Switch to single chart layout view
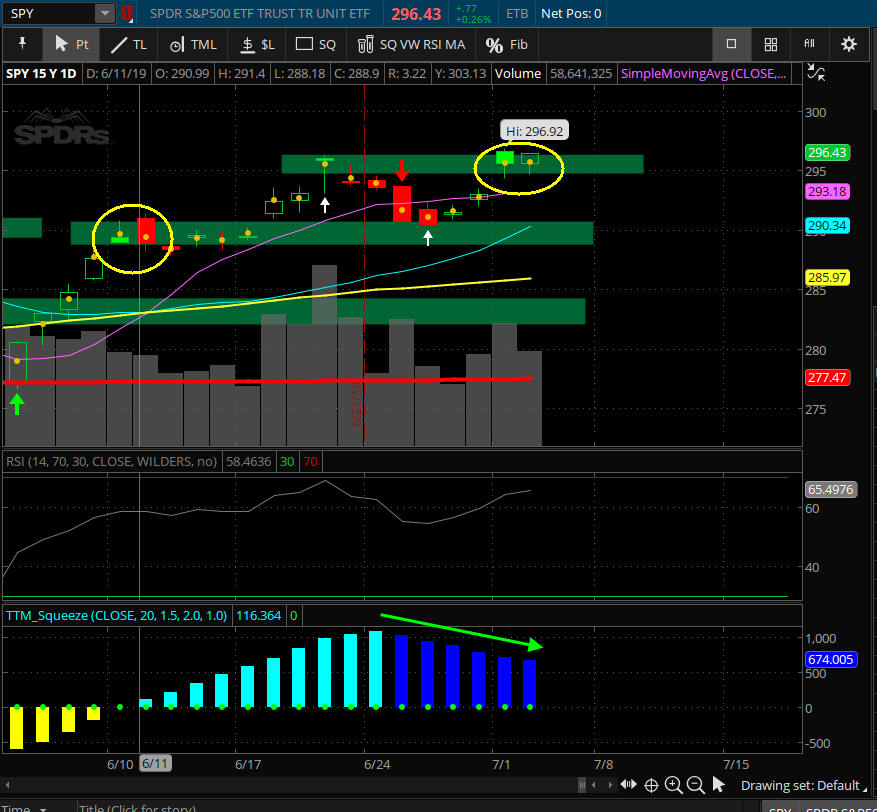The height and width of the screenshot is (812, 877). (x=731, y=44)
